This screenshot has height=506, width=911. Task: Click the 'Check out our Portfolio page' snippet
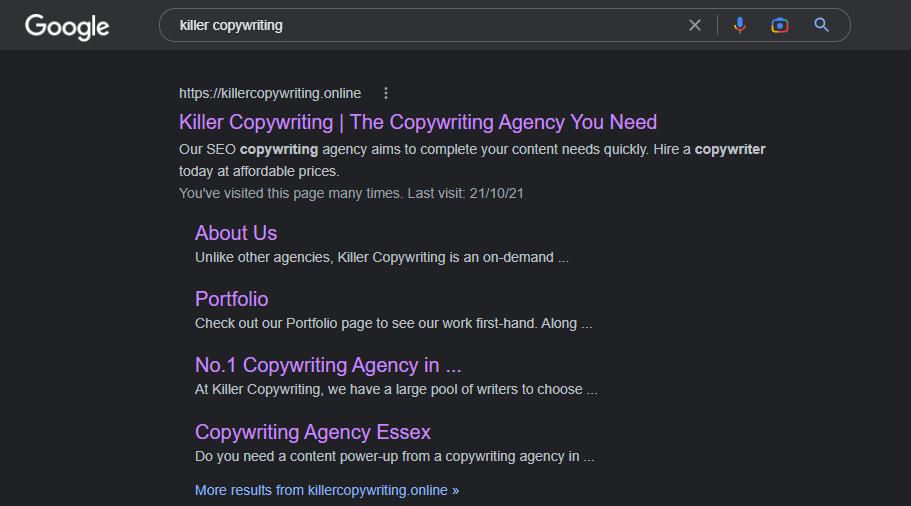(x=393, y=324)
